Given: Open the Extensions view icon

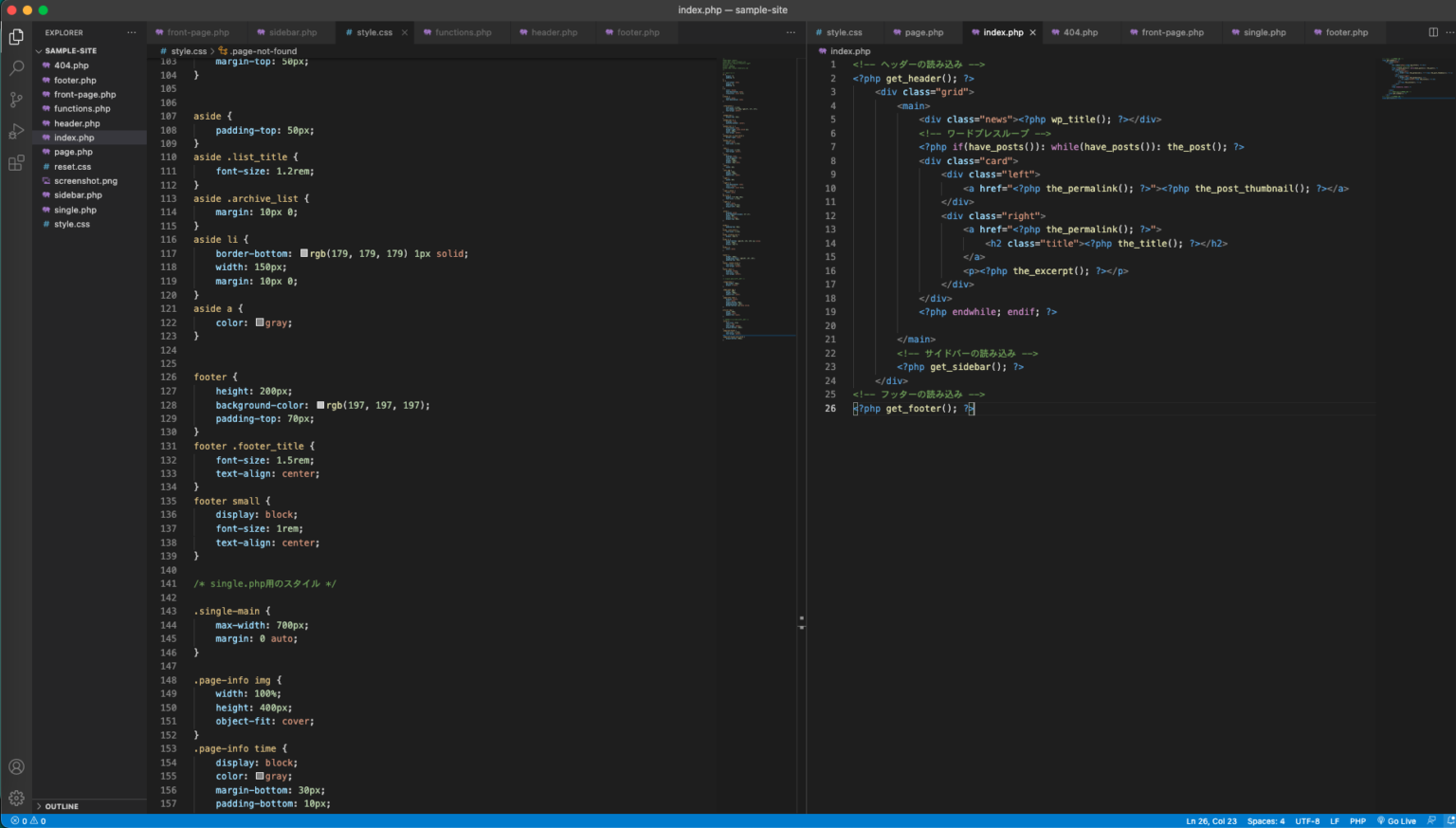Looking at the screenshot, I should [x=16, y=163].
